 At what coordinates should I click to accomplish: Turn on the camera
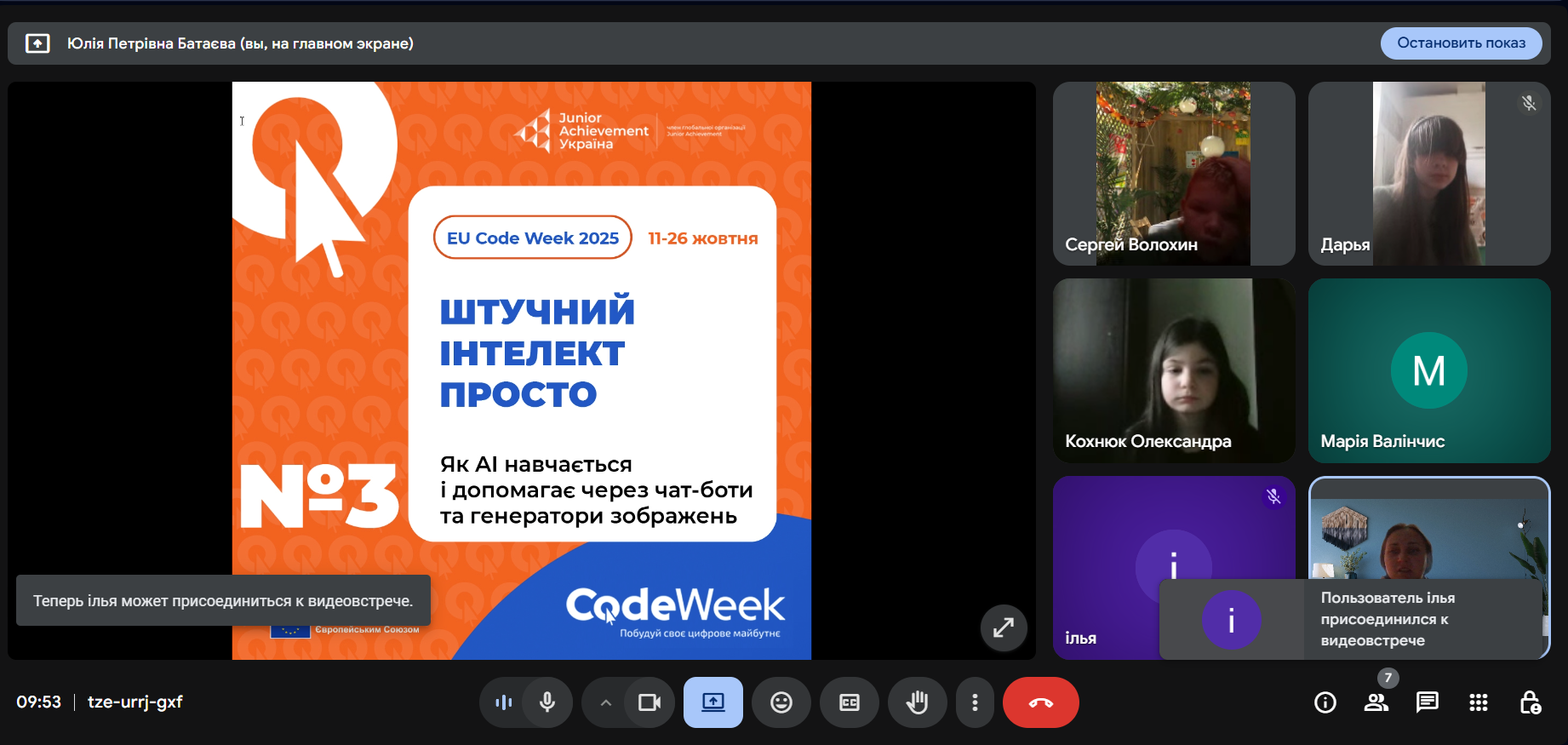pyautogui.click(x=650, y=702)
